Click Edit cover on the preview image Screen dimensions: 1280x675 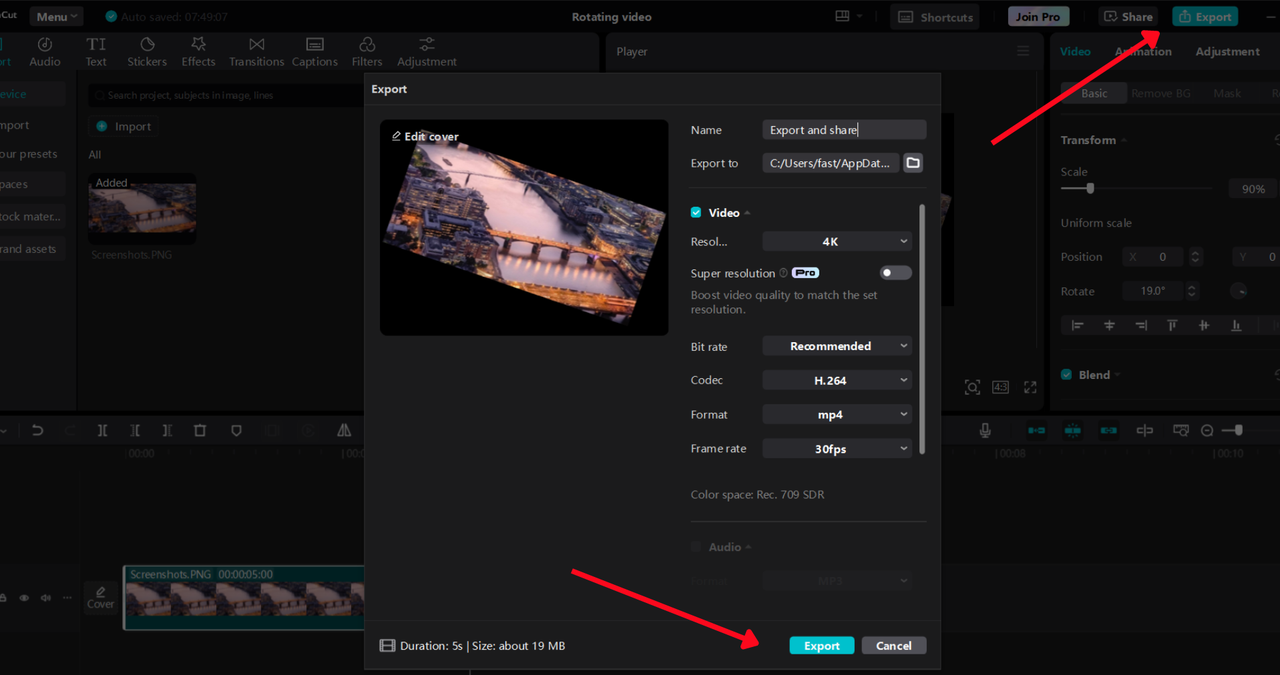(425, 136)
